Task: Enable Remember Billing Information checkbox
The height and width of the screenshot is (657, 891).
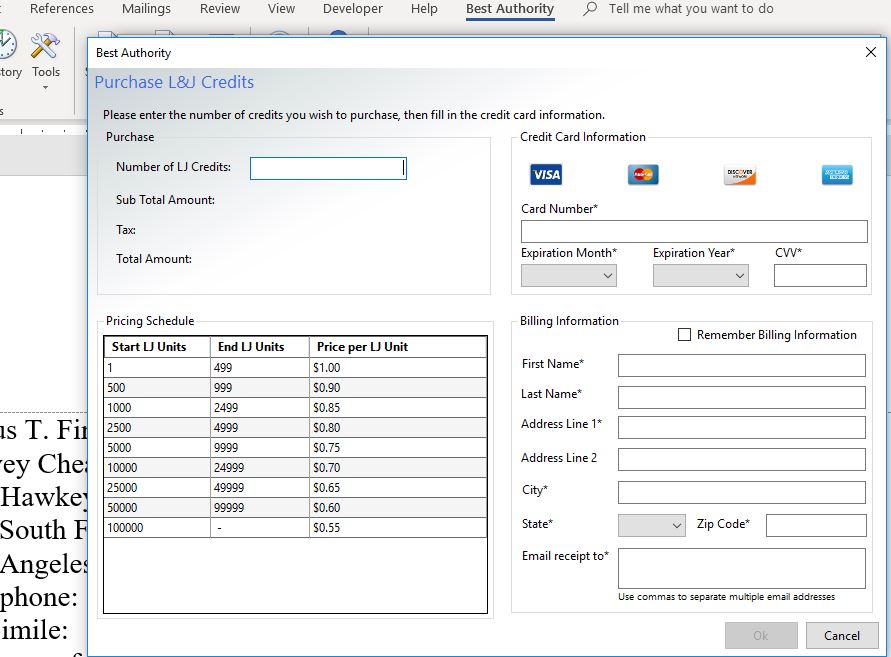Action: (684, 335)
